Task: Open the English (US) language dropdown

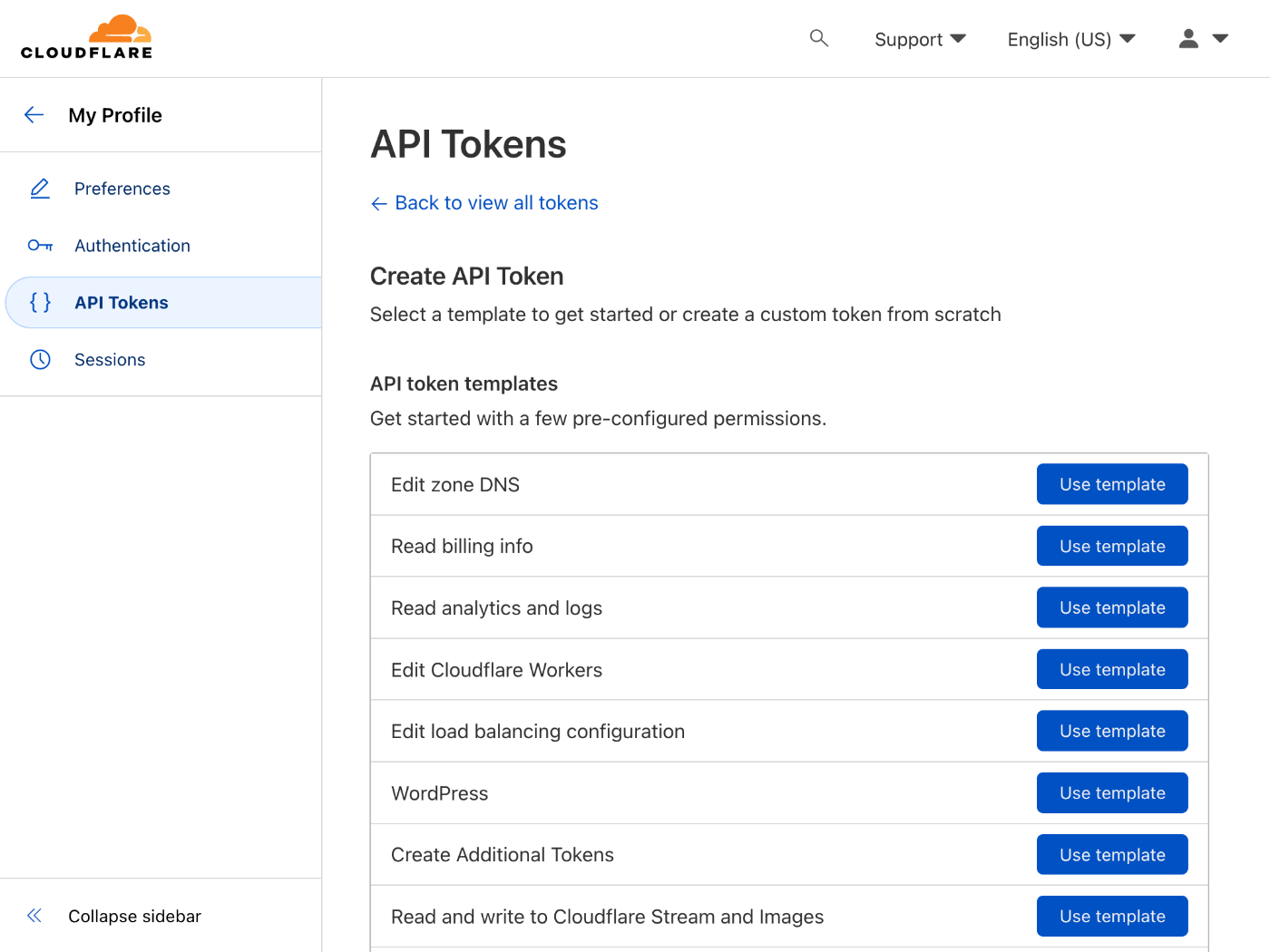Action: (1071, 39)
